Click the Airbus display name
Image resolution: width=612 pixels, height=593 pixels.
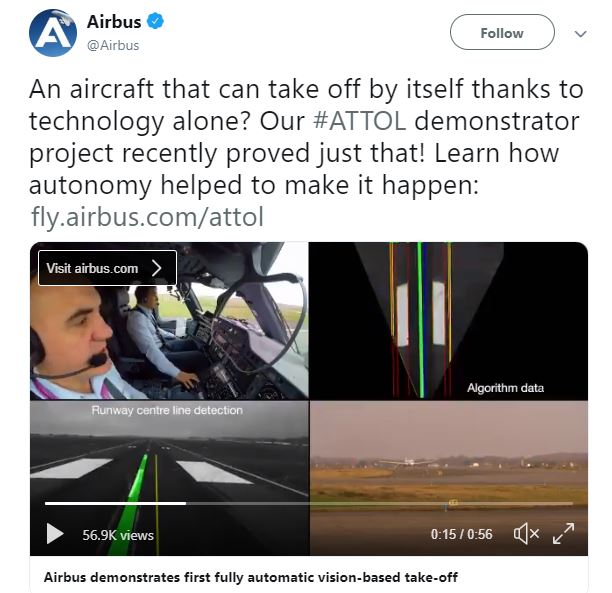[114, 21]
